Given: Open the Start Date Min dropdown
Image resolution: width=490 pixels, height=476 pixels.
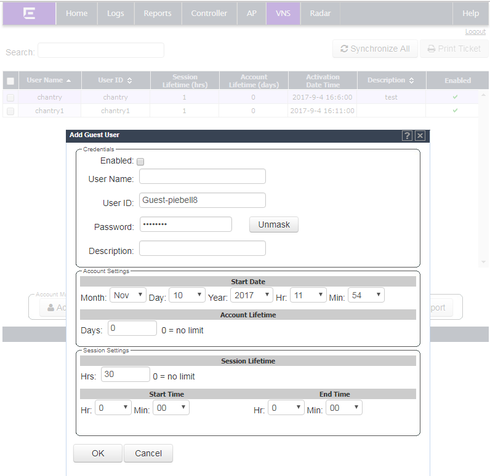Looking at the screenshot, I should click(366, 295).
